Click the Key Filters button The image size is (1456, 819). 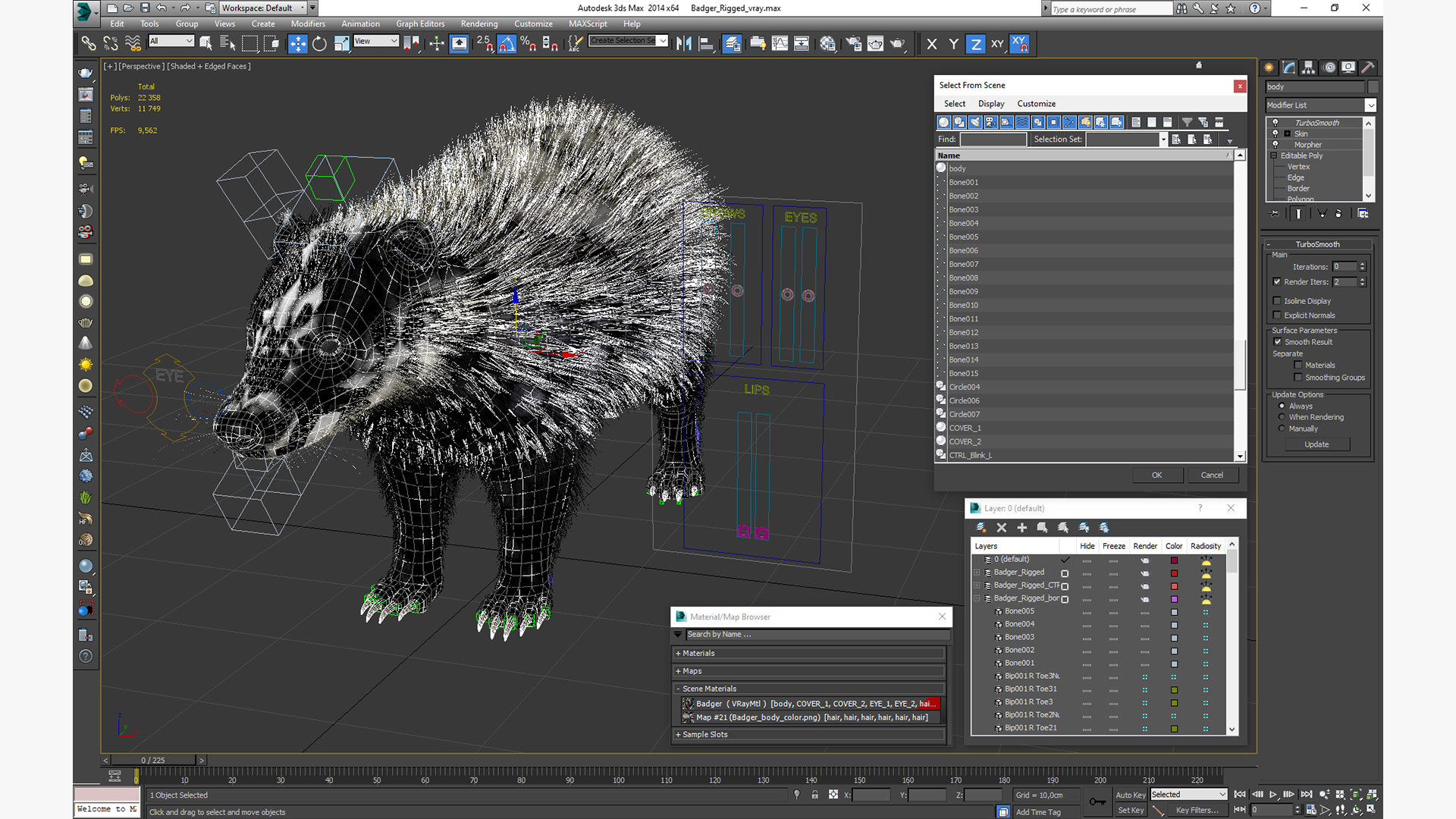tap(1197, 811)
